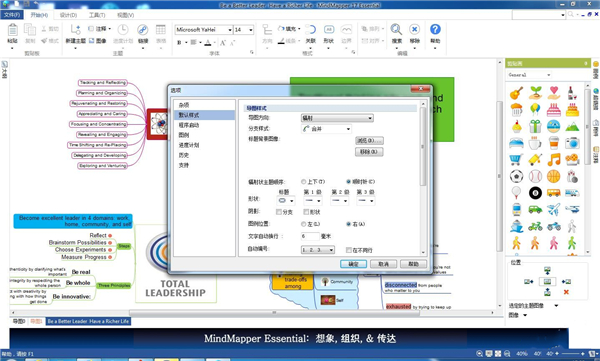Screen dimensions: 600x361
Task: Select the yellow school bus clipart icon
Action: pyautogui.click(x=553, y=193)
